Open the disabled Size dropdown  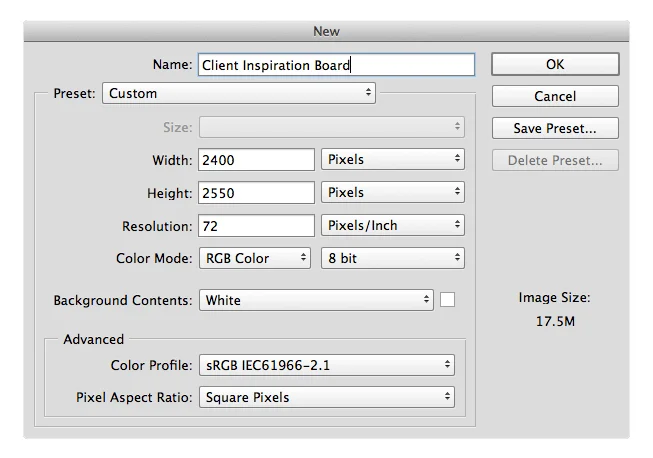click(x=332, y=127)
